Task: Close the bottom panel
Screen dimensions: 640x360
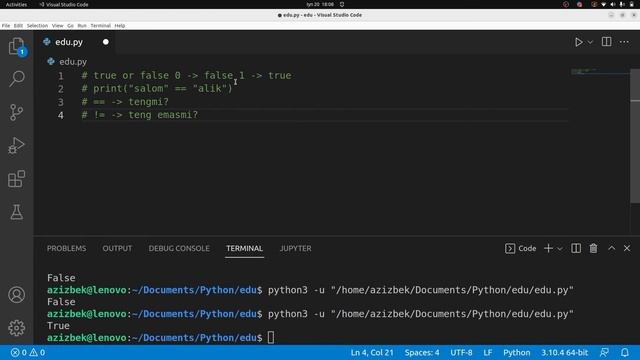Action: click(x=627, y=248)
